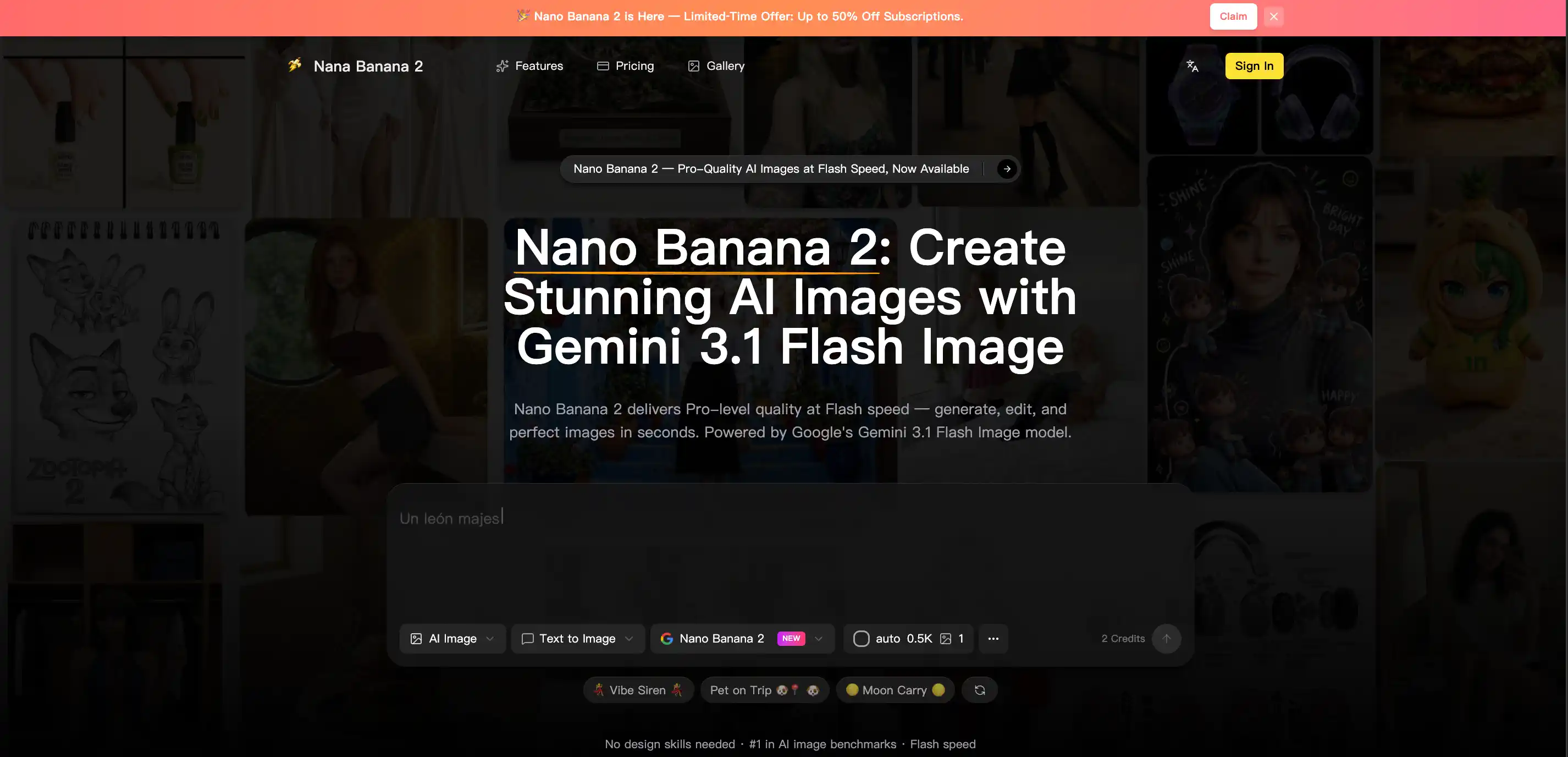1568x757 pixels.
Task: Expand the Text to Image dropdown
Action: [x=628, y=638]
